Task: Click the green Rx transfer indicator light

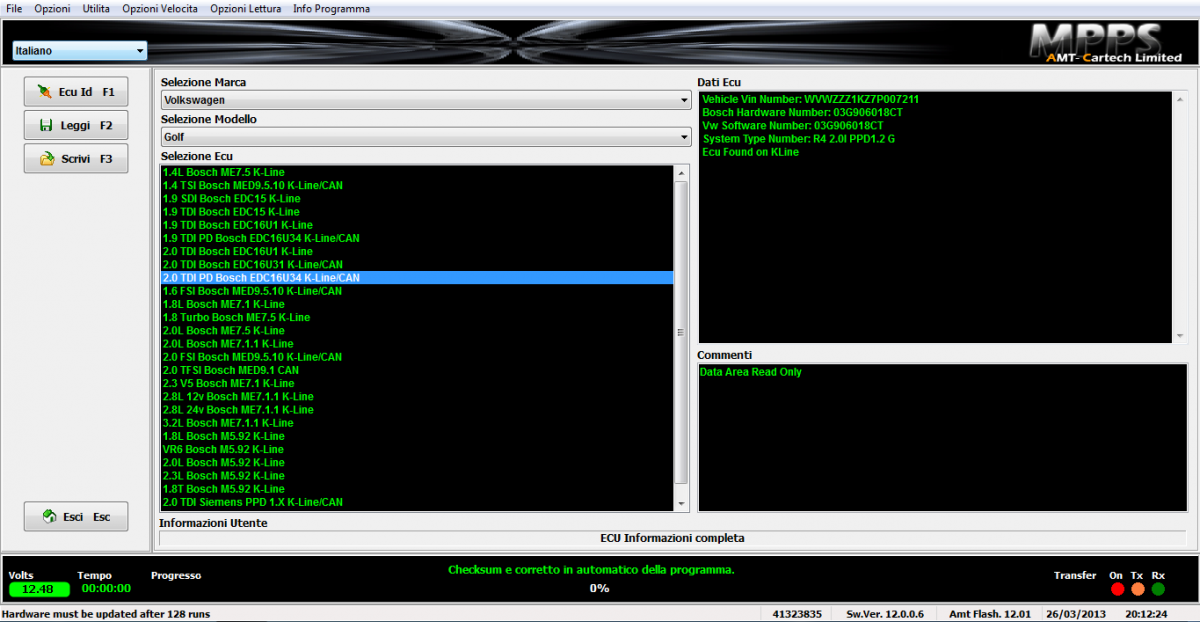Action: point(1158,589)
